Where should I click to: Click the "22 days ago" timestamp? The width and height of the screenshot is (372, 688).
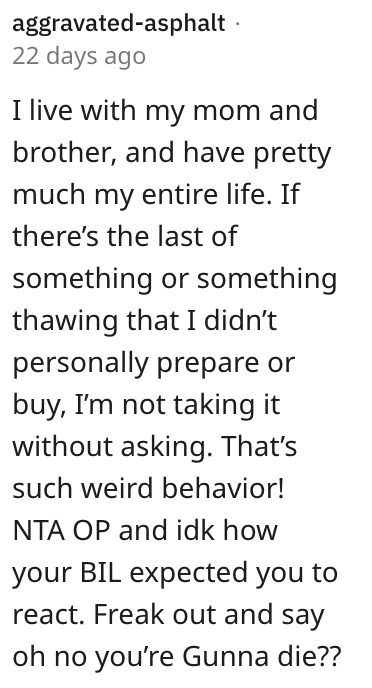(79, 57)
